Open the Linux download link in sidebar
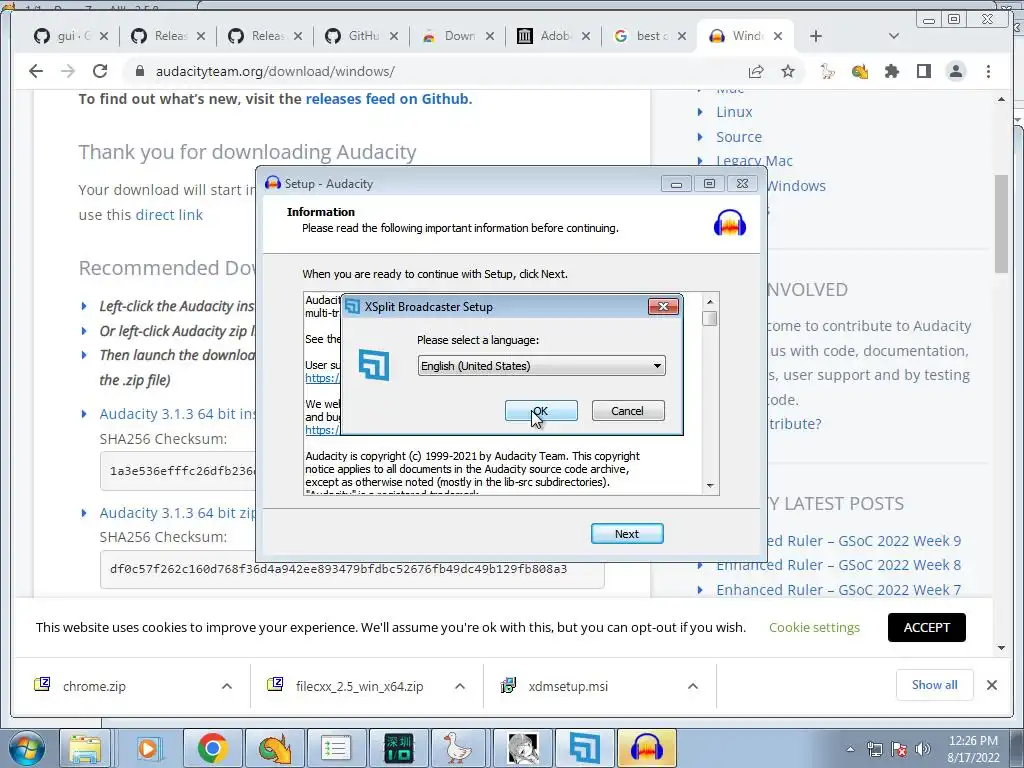 point(734,112)
